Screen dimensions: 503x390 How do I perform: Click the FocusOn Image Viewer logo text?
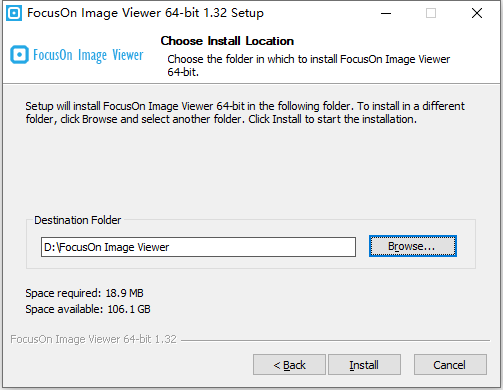(88, 55)
